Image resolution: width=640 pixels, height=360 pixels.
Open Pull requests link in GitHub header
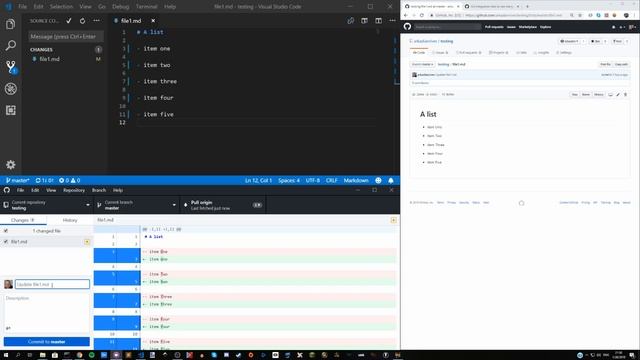[494, 27]
